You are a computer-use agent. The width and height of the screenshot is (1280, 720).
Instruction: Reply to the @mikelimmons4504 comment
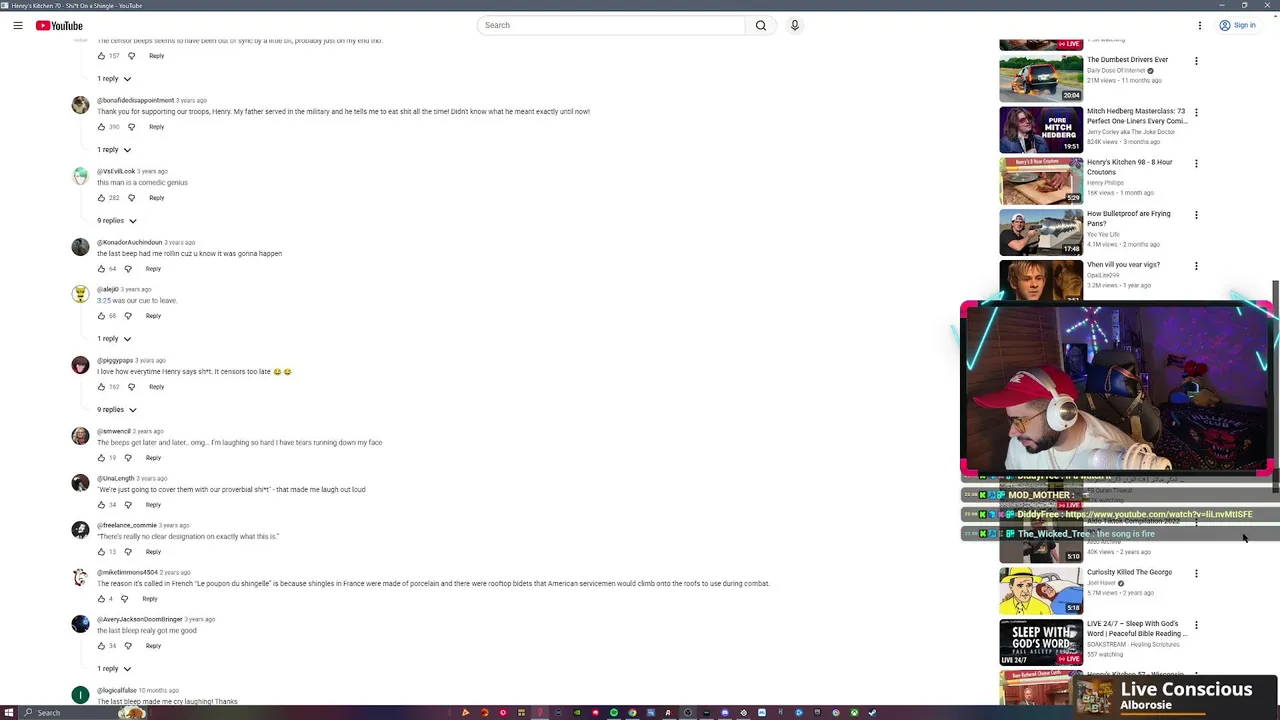tap(150, 599)
